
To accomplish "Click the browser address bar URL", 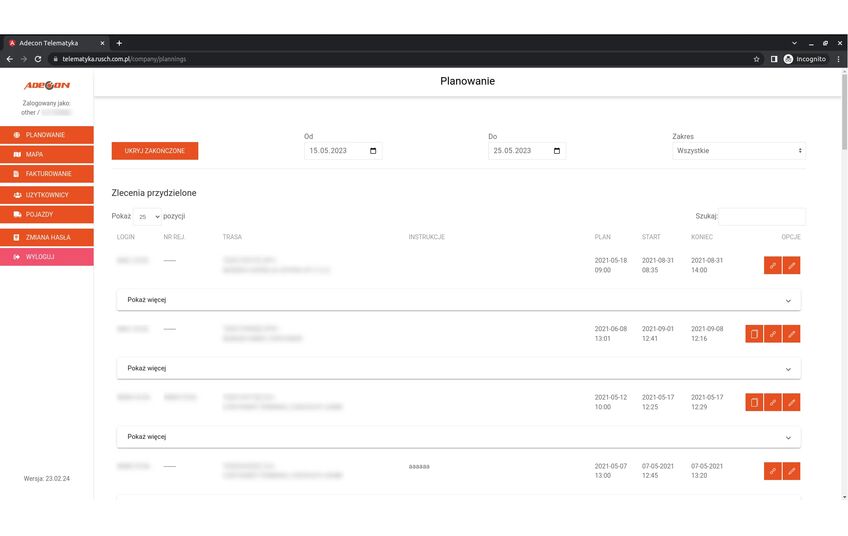I will (124, 59).
